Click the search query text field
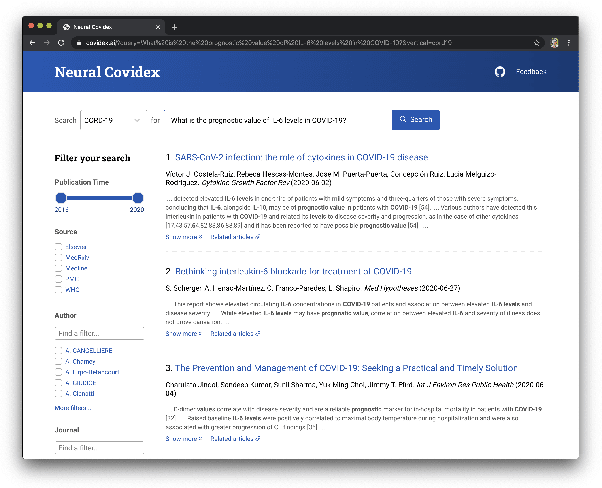 coord(276,120)
